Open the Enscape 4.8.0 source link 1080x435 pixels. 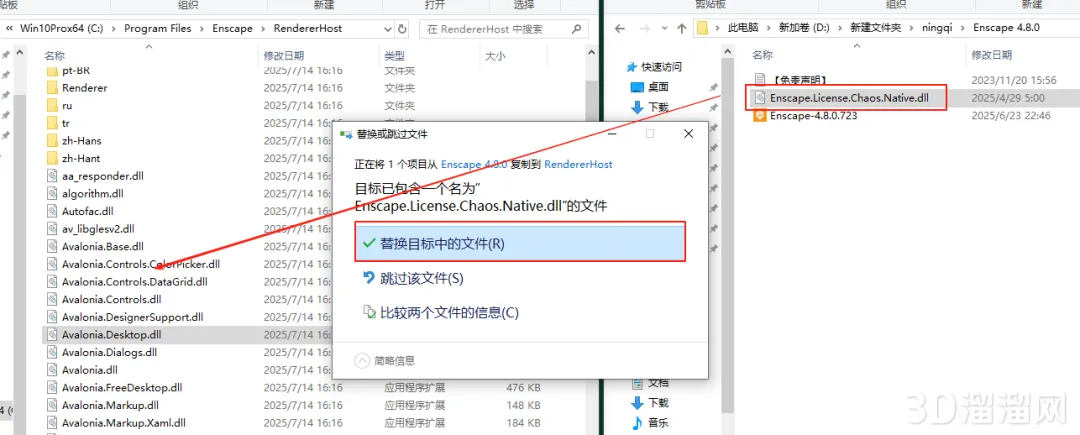point(474,165)
